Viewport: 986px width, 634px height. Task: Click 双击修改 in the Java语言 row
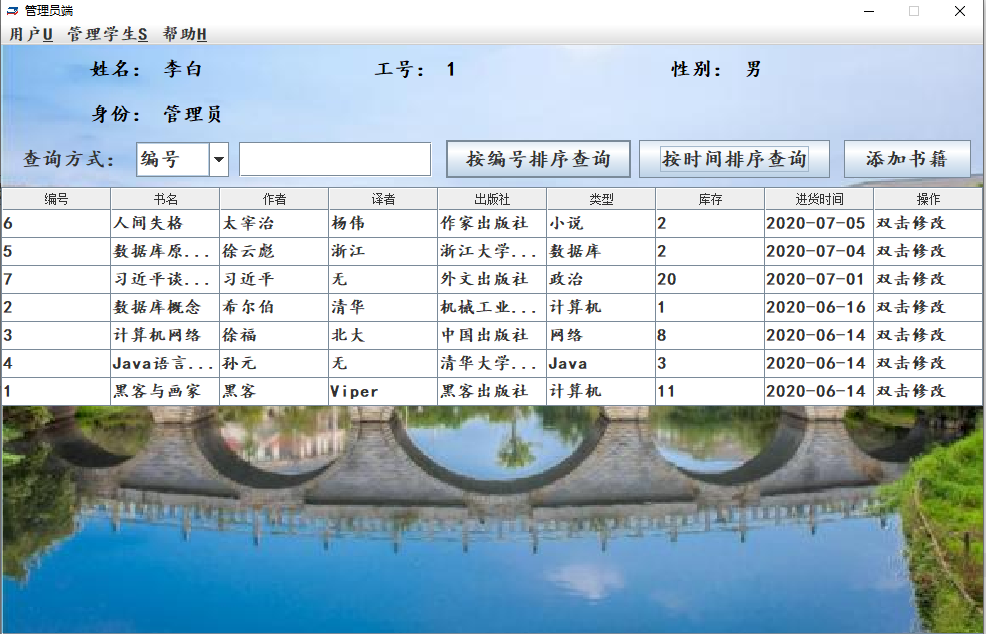point(928,364)
